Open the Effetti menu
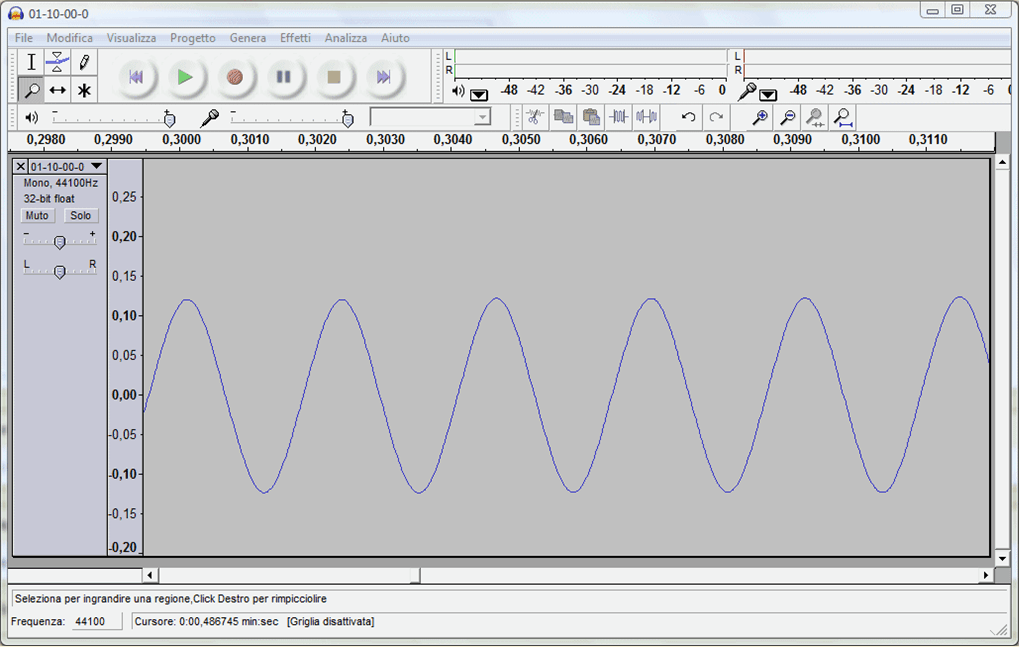The width and height of the screenshot is (1019, 647). tap(296, 38)
